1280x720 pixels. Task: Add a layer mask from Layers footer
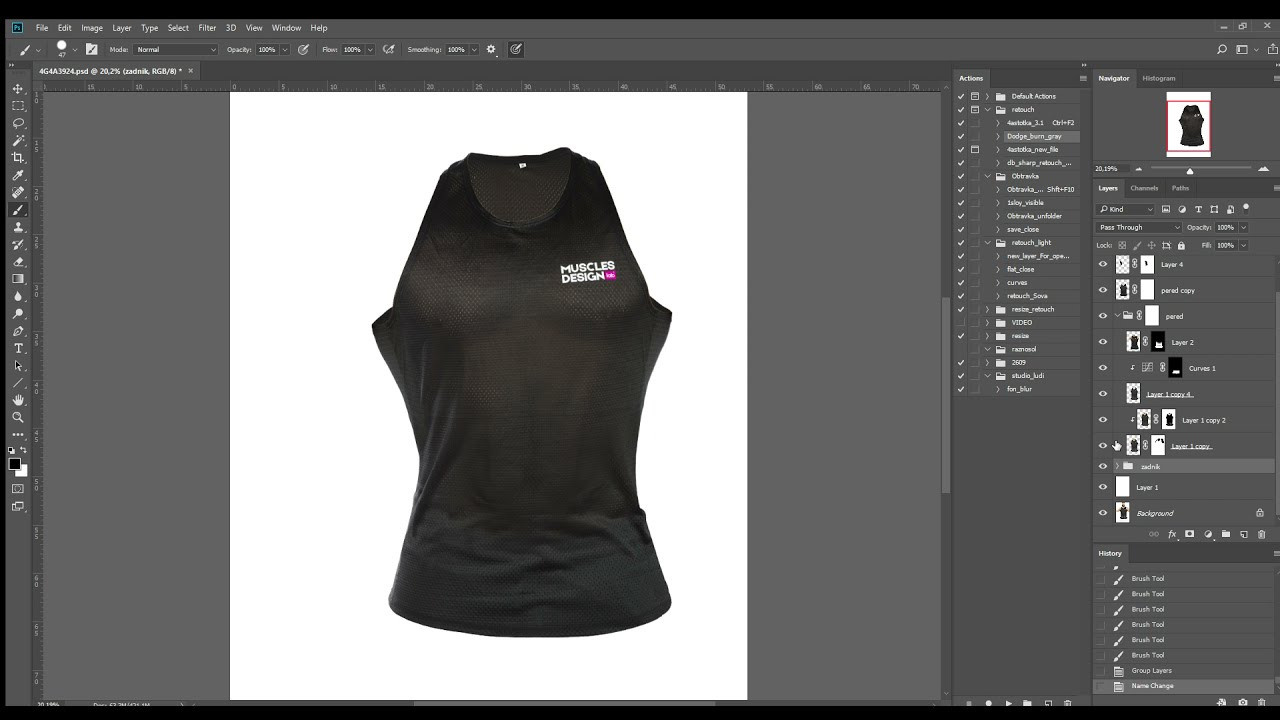click(1189, 535)
